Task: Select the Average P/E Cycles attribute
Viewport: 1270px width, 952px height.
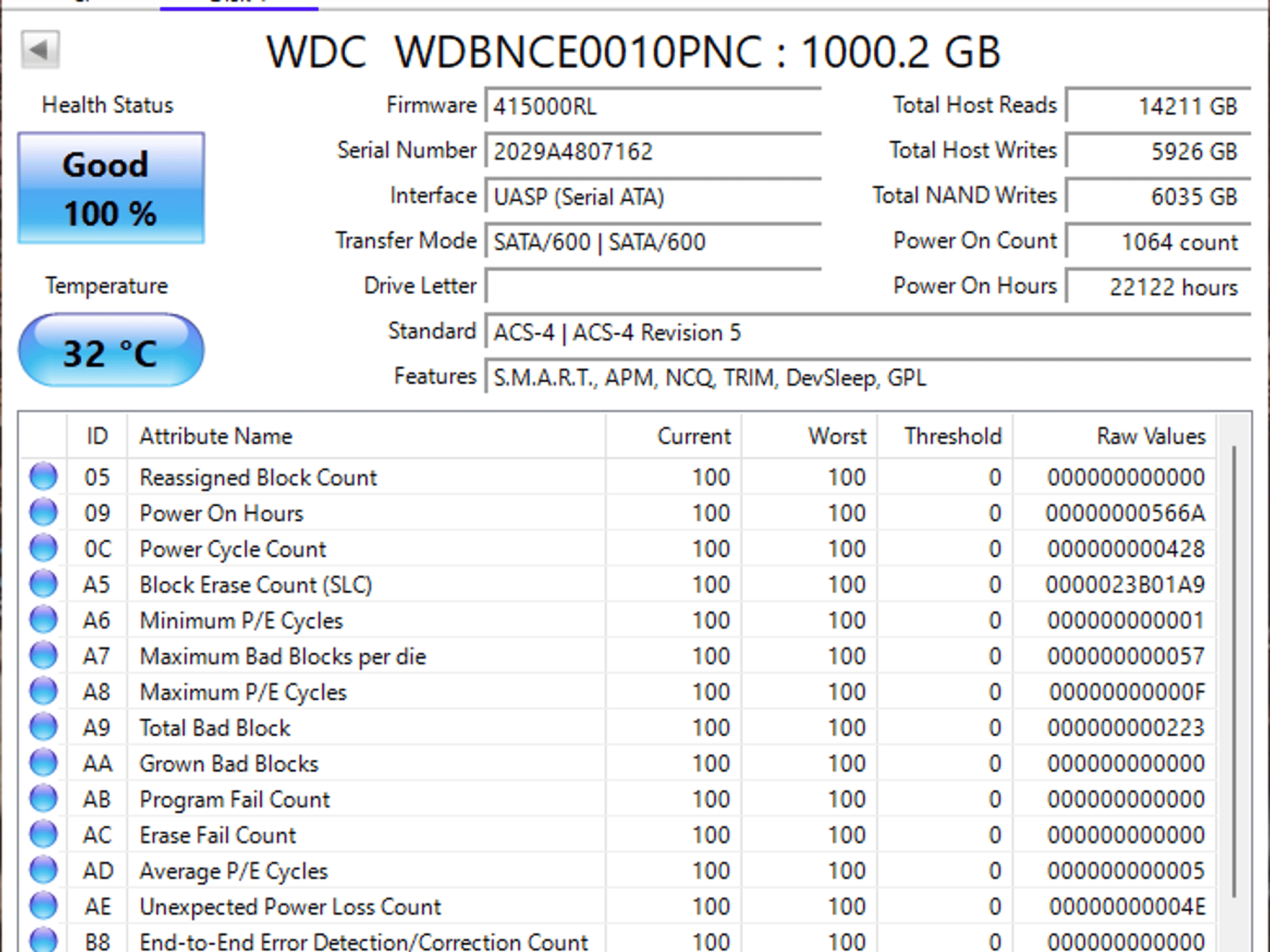Action: (x=233, y=871)
